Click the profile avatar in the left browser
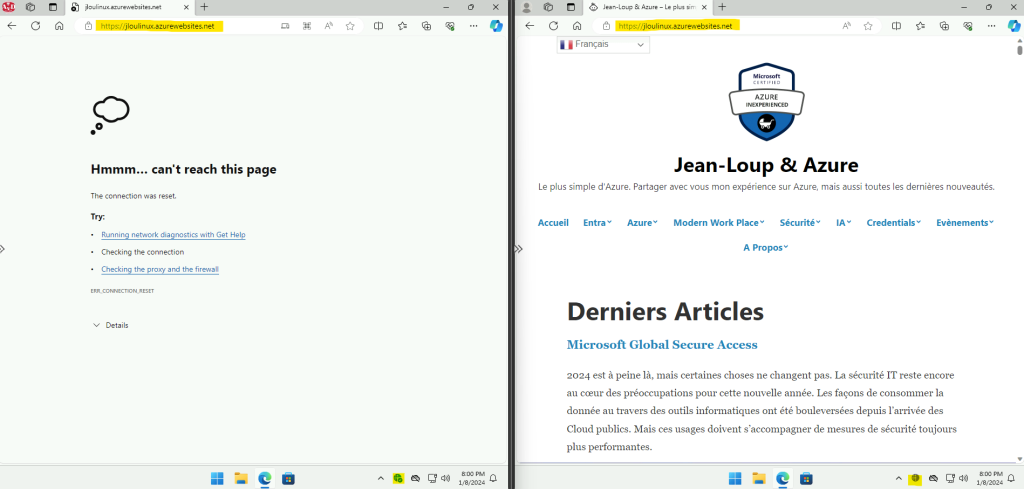The height and width of the screenshot is (489, 1024). pyautogui.click(x=8, y=7)
